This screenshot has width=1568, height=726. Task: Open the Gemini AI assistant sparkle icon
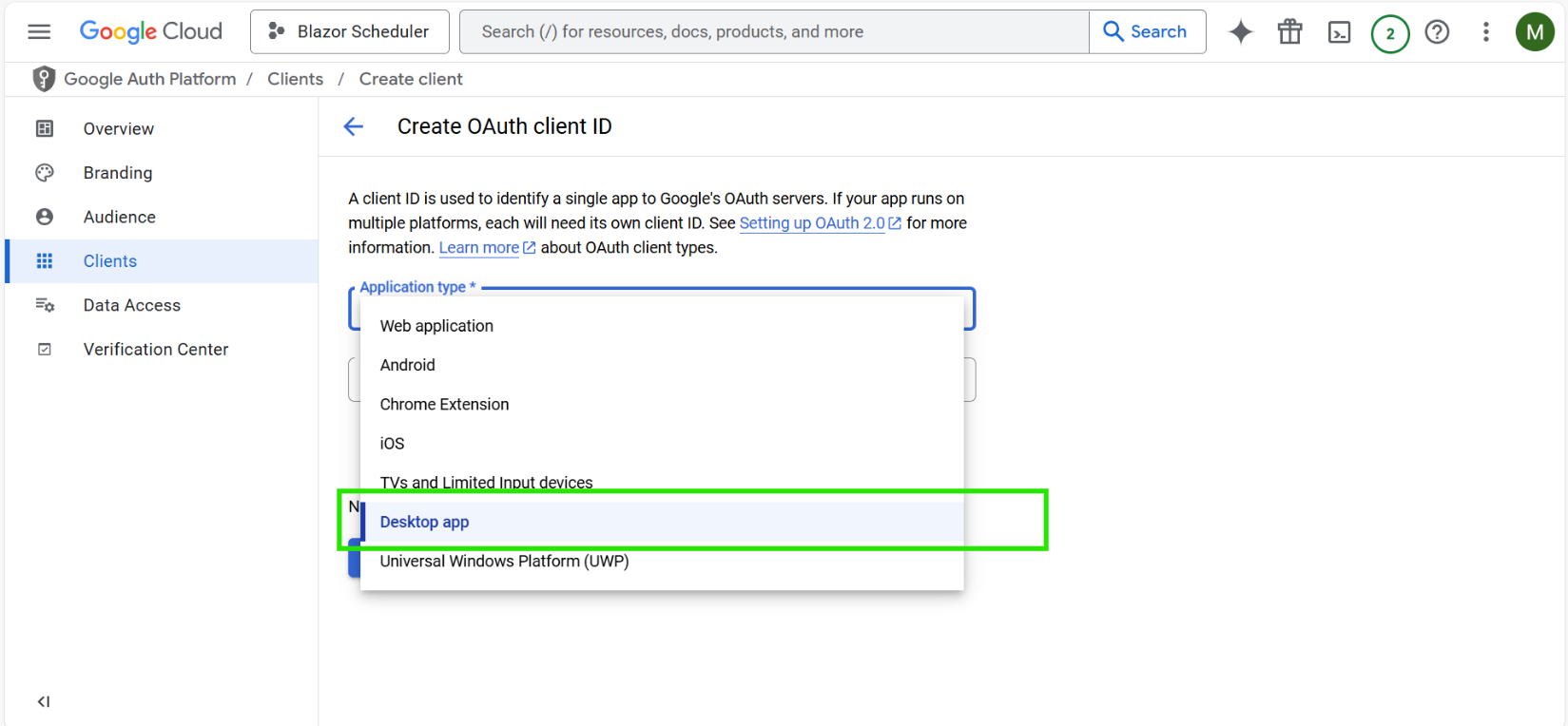1241,32
